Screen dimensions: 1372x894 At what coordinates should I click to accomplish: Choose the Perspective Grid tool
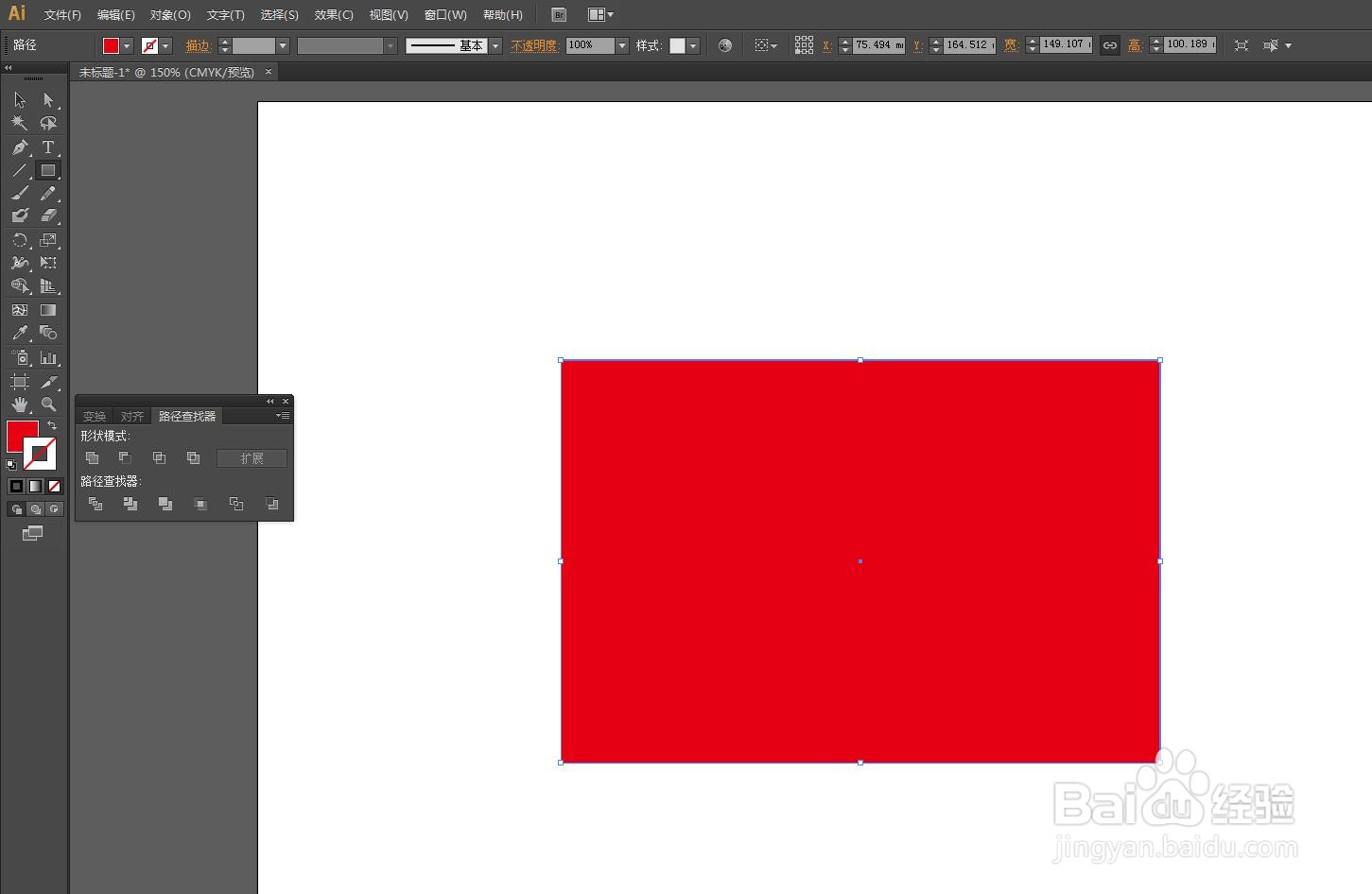[48, 285]
